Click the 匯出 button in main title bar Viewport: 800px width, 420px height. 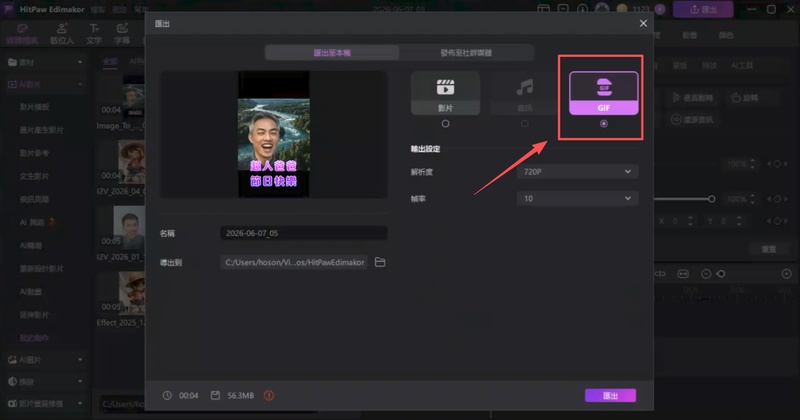click(703, 9)
